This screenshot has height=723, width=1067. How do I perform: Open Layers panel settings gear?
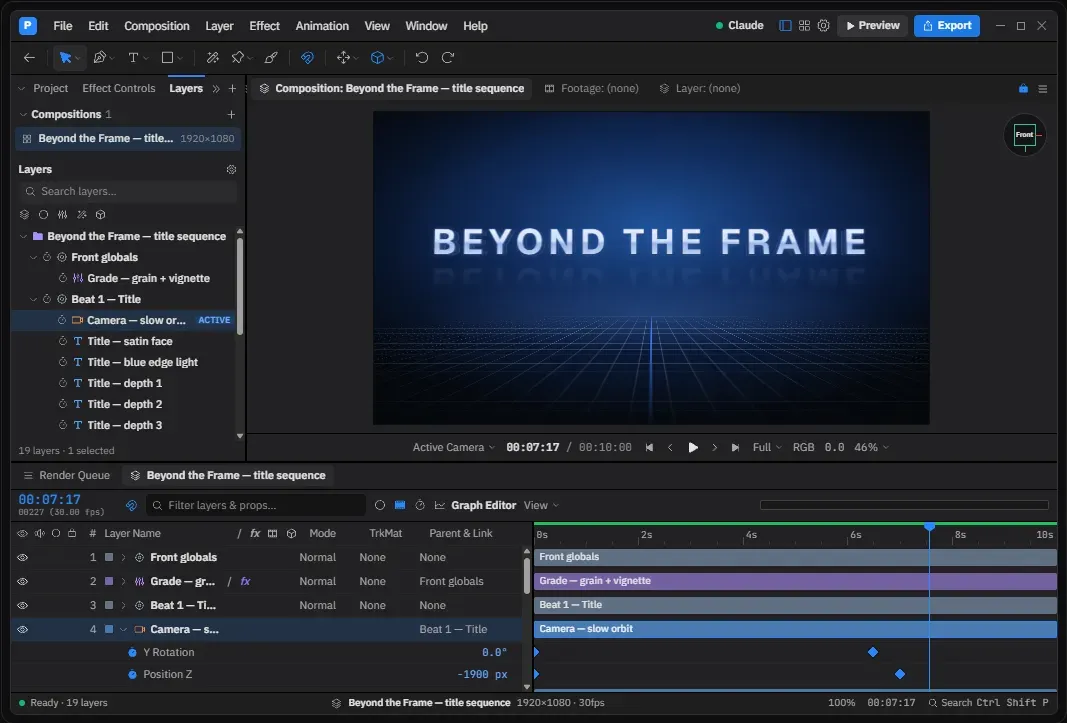pyautogui.click(x=231, y=170)
